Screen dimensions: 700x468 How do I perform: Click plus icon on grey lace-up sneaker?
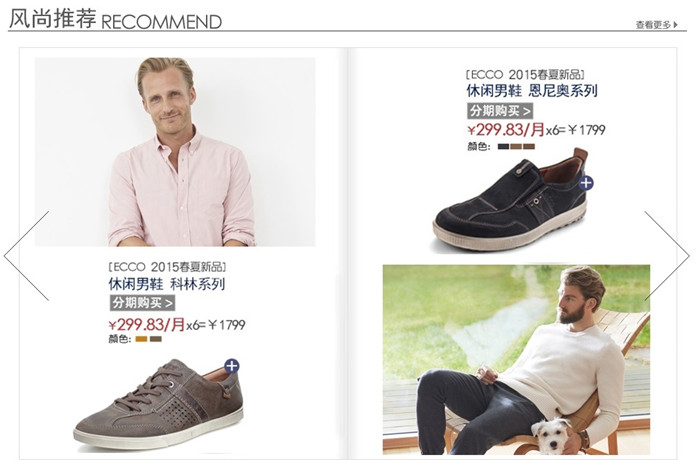pyautogui.click(x=231, y=366)
